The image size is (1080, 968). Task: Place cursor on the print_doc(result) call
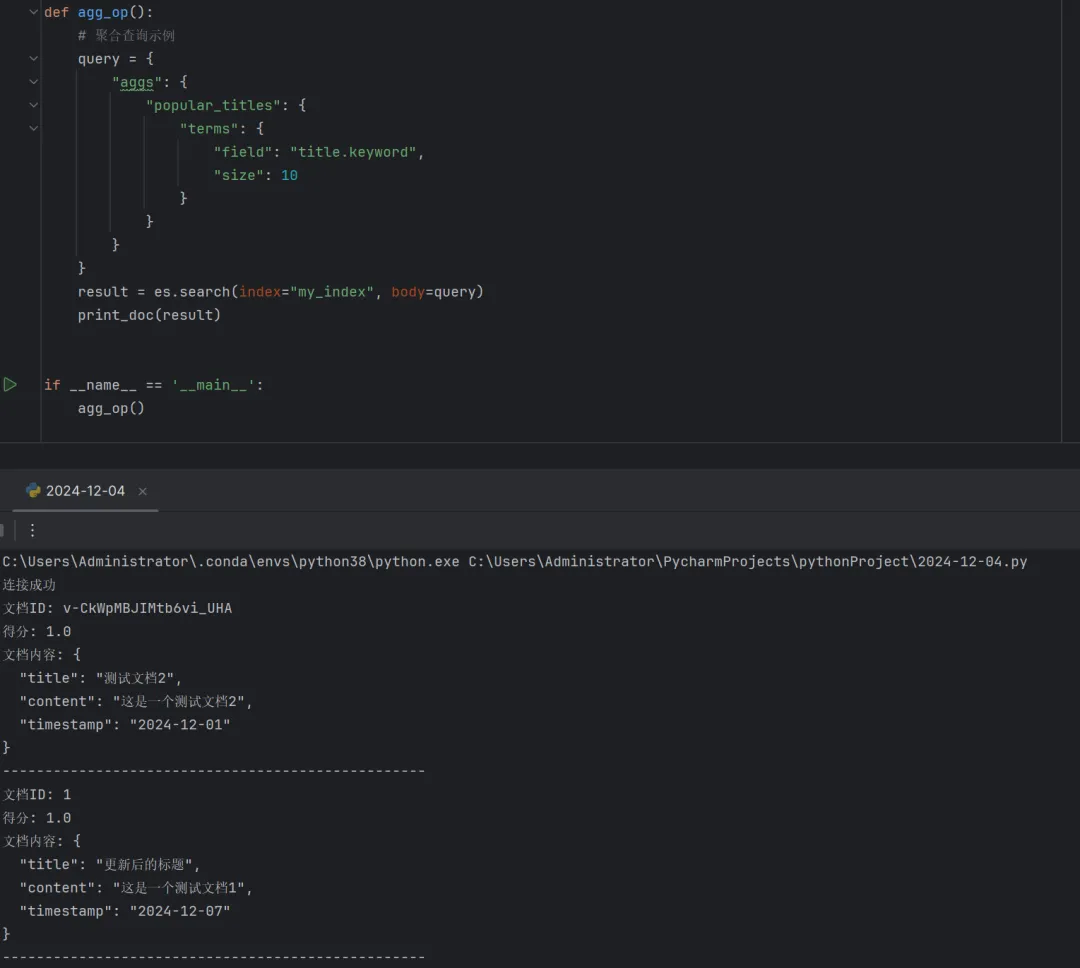coord(149,315)
